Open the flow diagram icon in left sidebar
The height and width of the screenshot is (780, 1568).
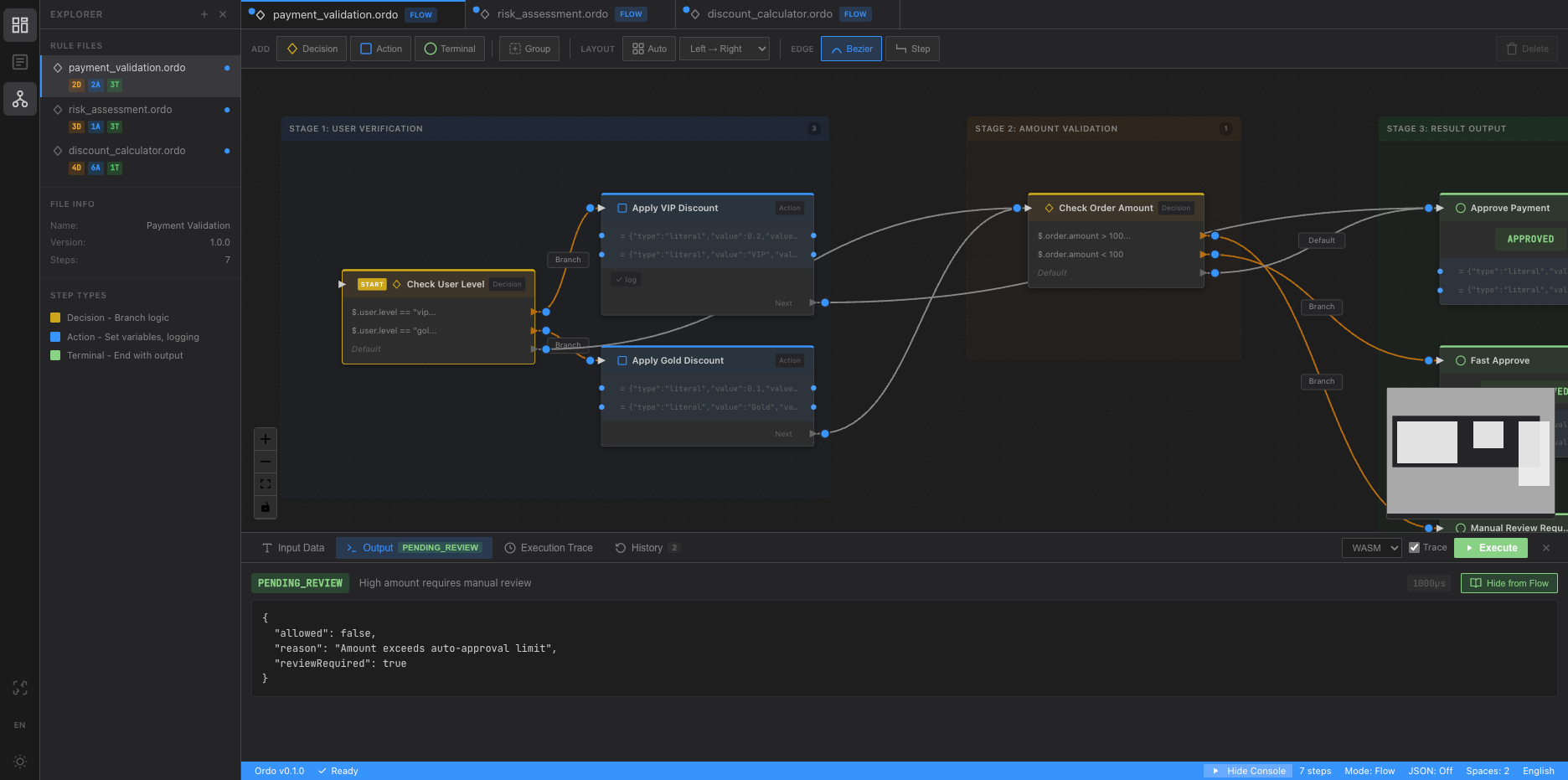(x=20, y=100)
